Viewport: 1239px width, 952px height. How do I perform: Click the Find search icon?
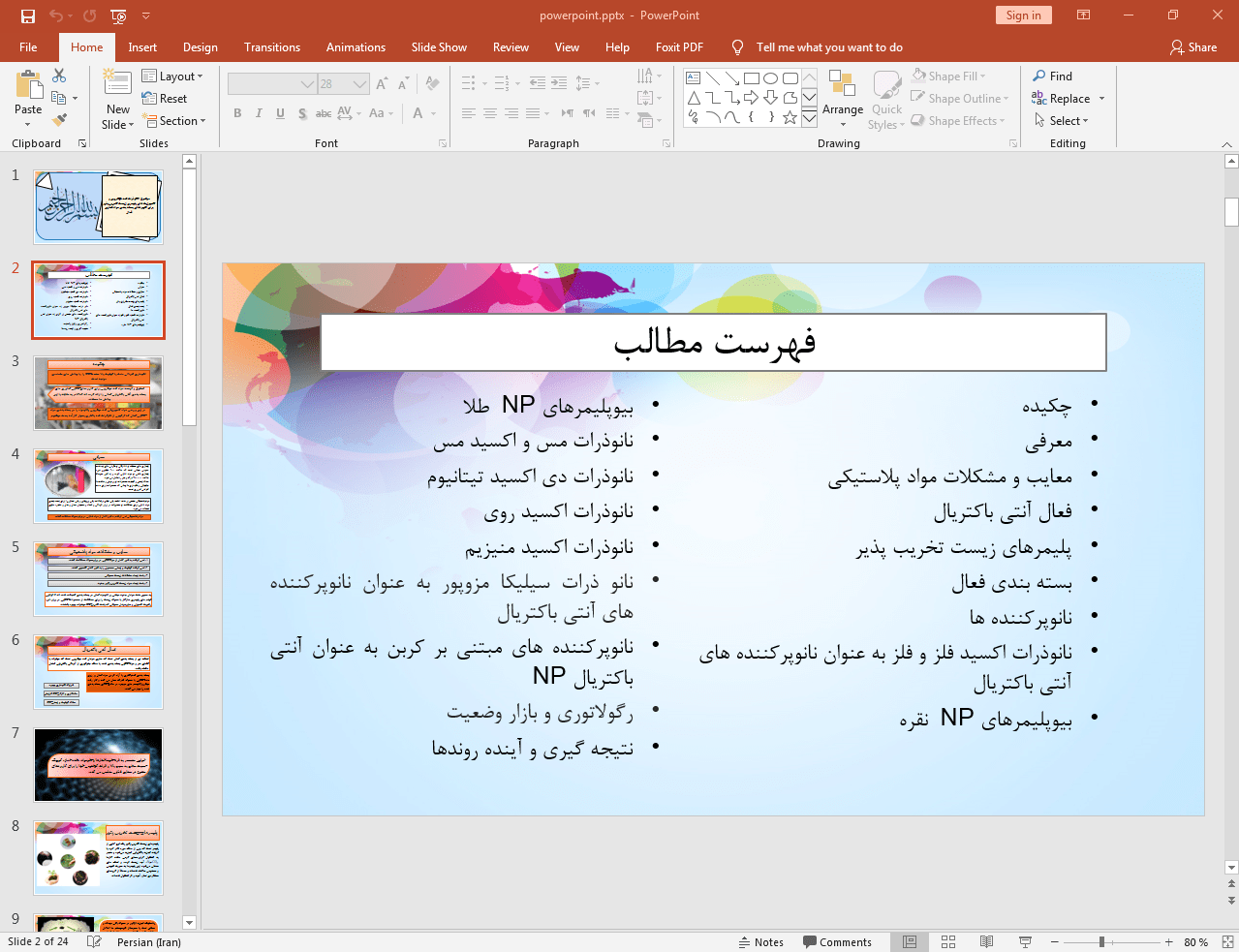[1039, 76]
